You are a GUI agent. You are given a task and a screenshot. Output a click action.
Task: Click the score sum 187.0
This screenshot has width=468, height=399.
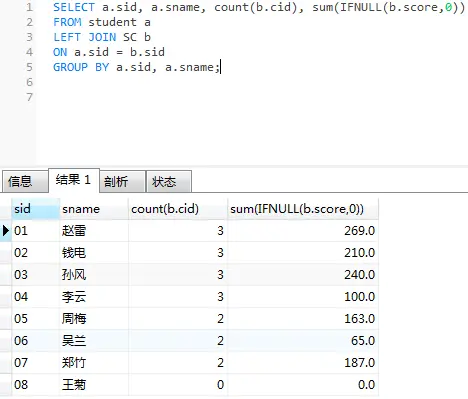303,363
